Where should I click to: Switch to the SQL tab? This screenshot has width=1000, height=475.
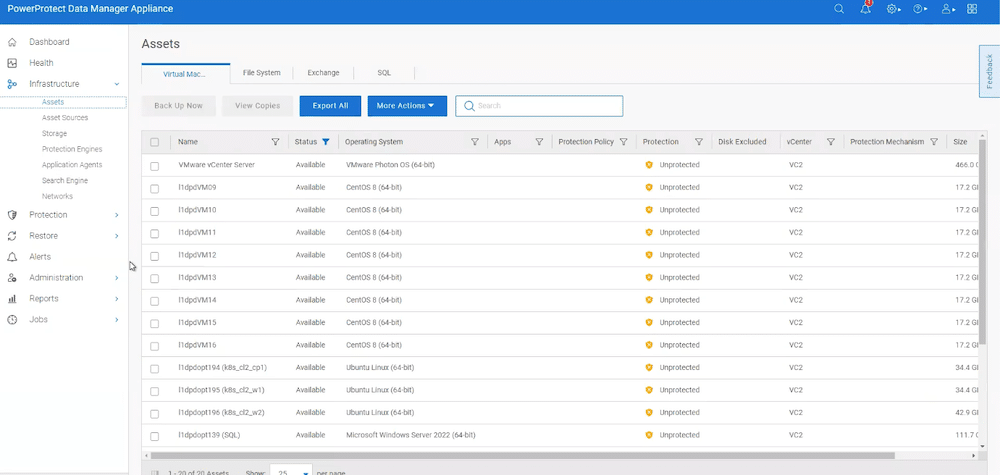[384, 73]
